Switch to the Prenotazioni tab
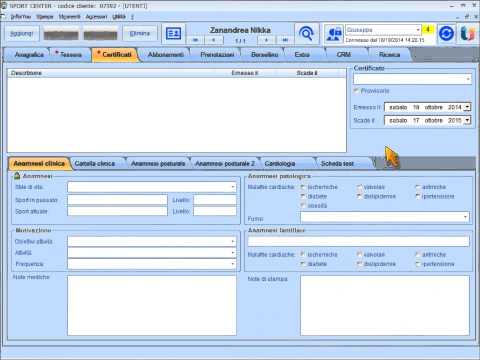 pyautogui.click(x=217, y=55)
